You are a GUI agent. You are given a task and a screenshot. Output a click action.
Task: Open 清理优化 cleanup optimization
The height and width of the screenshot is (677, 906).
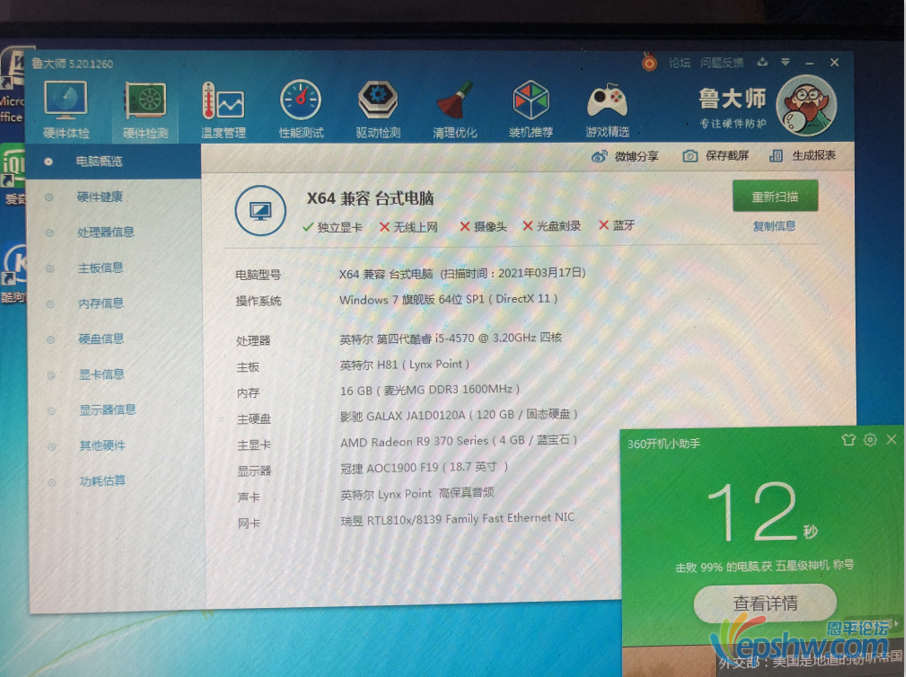455,110
